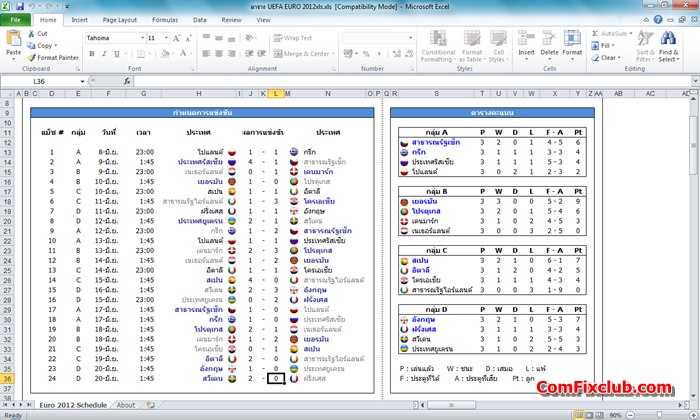Viewport: 700px width, 420px height.
Task: Click the Save icon in Quick Access Toolbar
Action: point(20,6)
